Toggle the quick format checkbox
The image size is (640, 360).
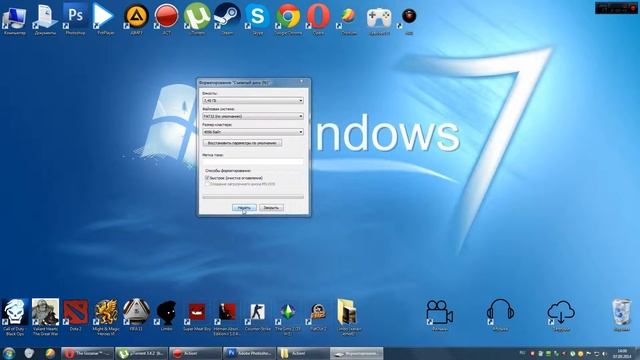tap(207, 178)
